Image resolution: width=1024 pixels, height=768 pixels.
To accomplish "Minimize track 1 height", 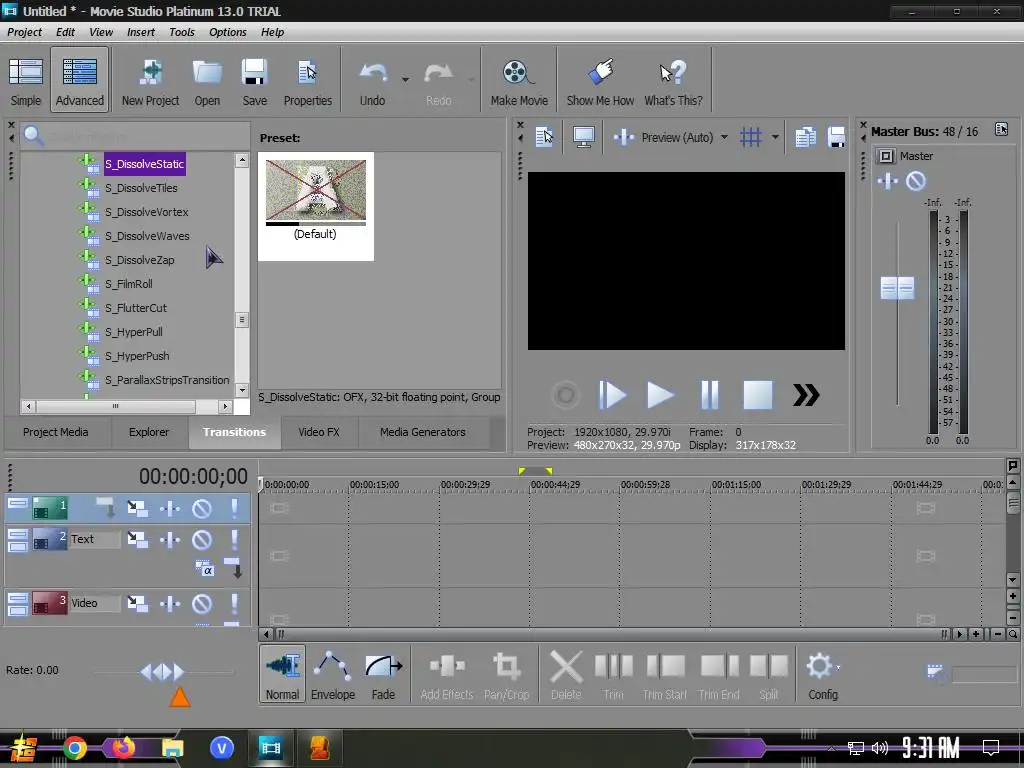I will [18, 504].
